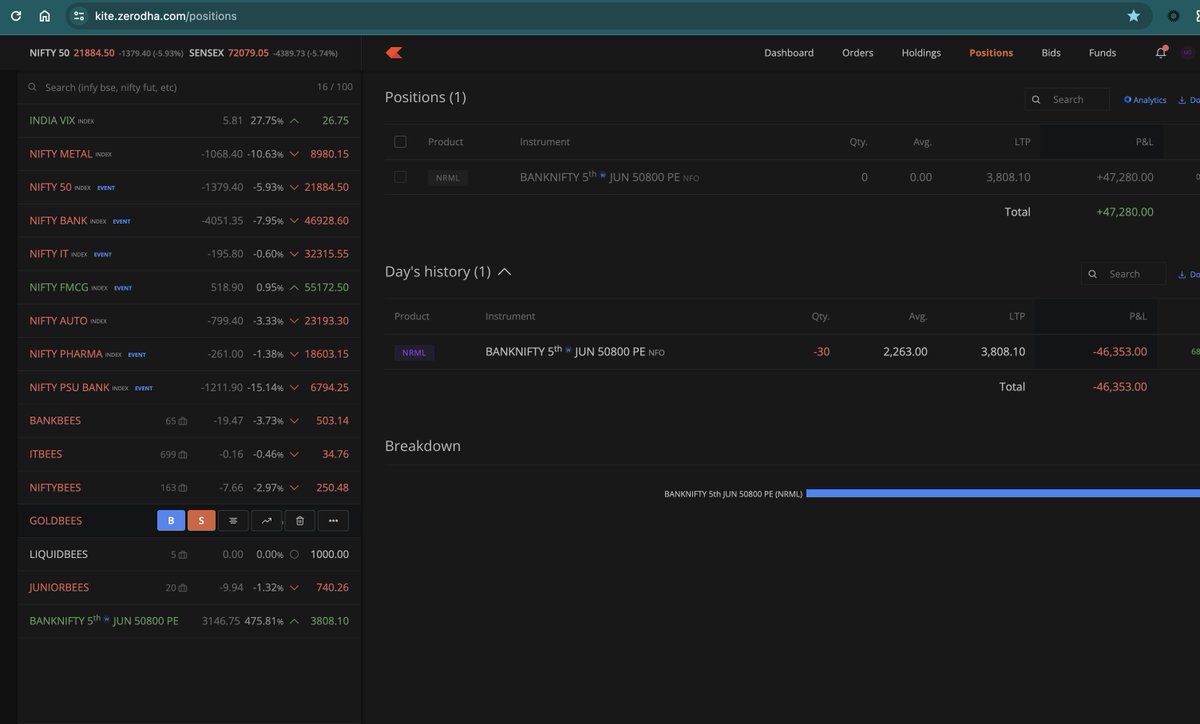Viewport: 1200px width, 724px height.
Task: Click the Positions download icon
Action: (x=1182, y=100)
